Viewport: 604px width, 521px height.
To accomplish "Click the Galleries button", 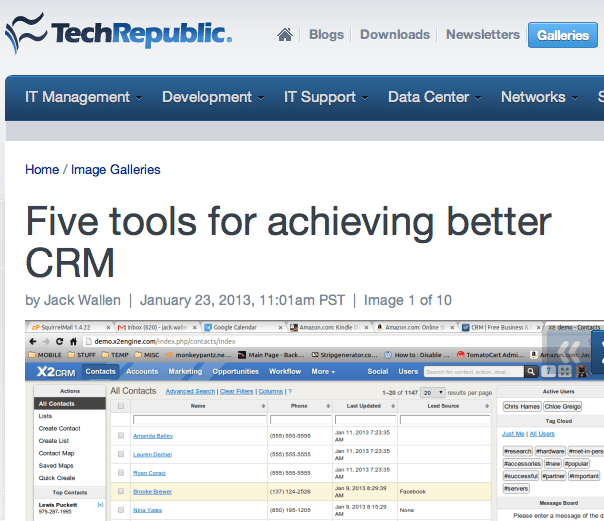I will (563, 35).
